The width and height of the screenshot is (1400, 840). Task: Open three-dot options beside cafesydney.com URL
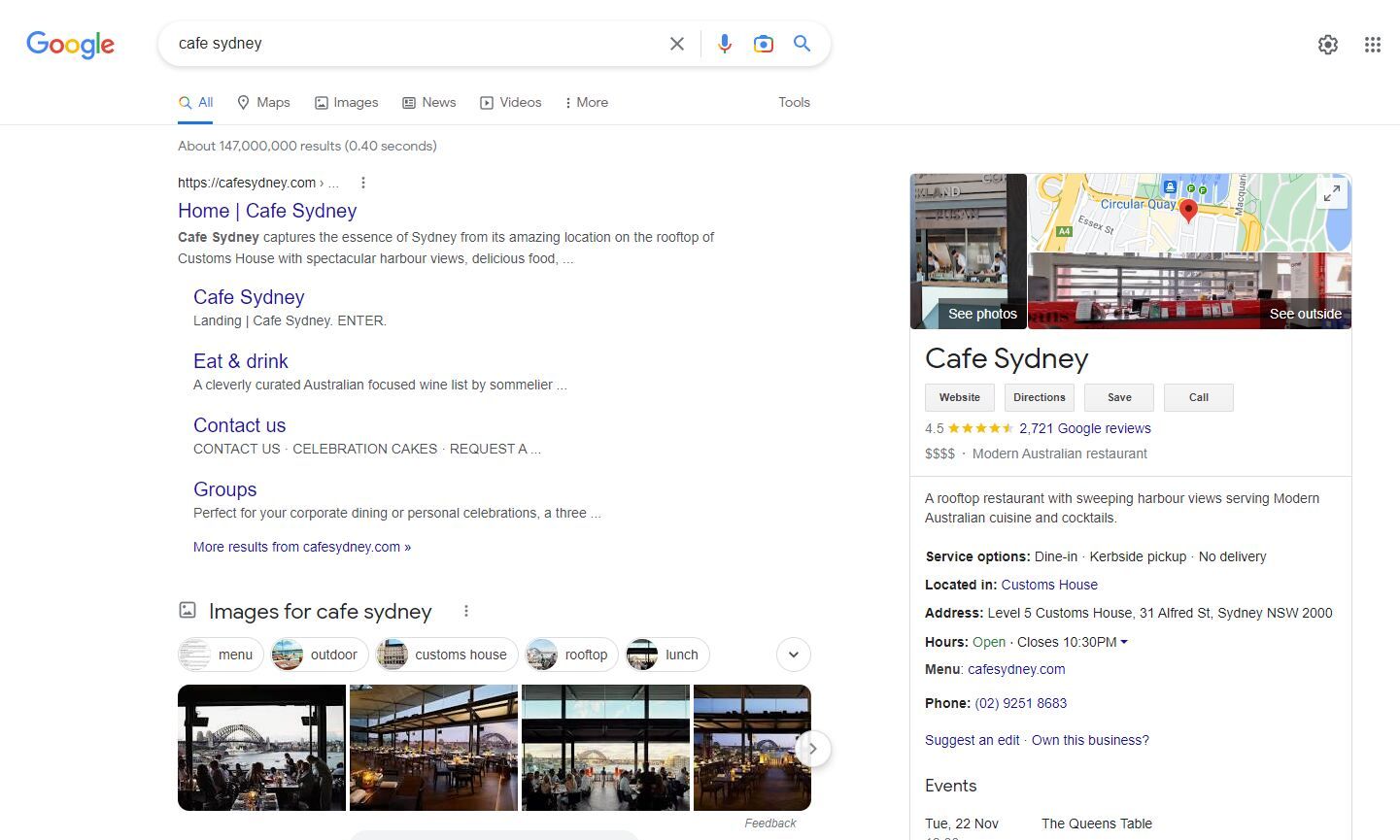363,183
